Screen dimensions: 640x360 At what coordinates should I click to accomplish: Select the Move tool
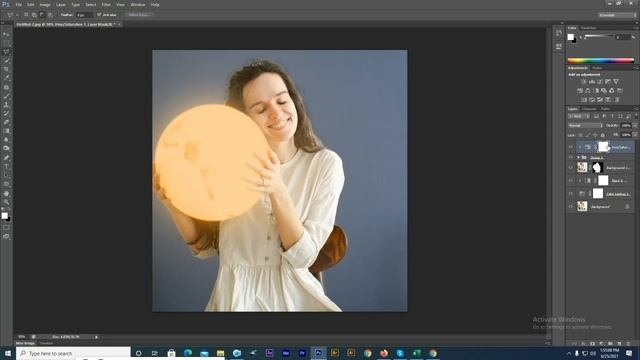[x=6, y=34]
